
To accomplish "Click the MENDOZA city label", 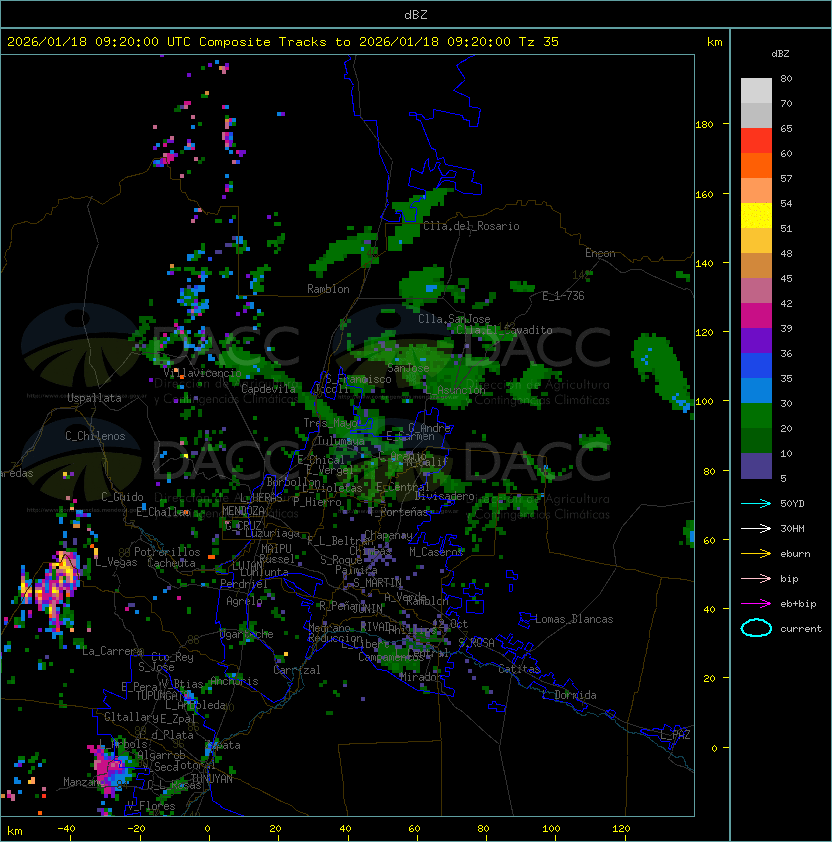I will 243,510.
